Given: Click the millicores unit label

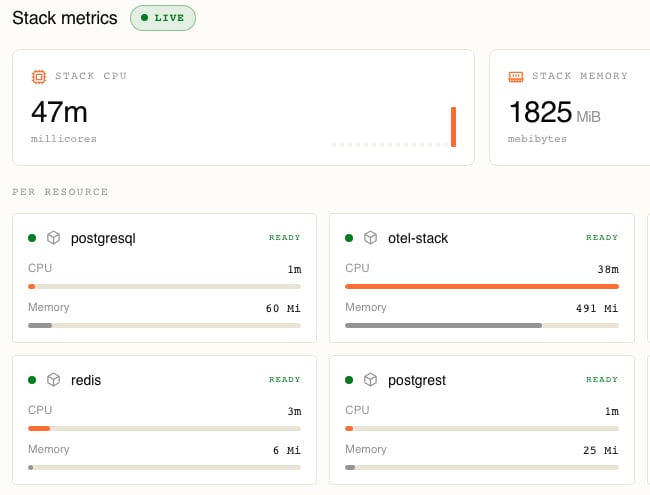Looking at the screenshot, I should coord(64,138).
